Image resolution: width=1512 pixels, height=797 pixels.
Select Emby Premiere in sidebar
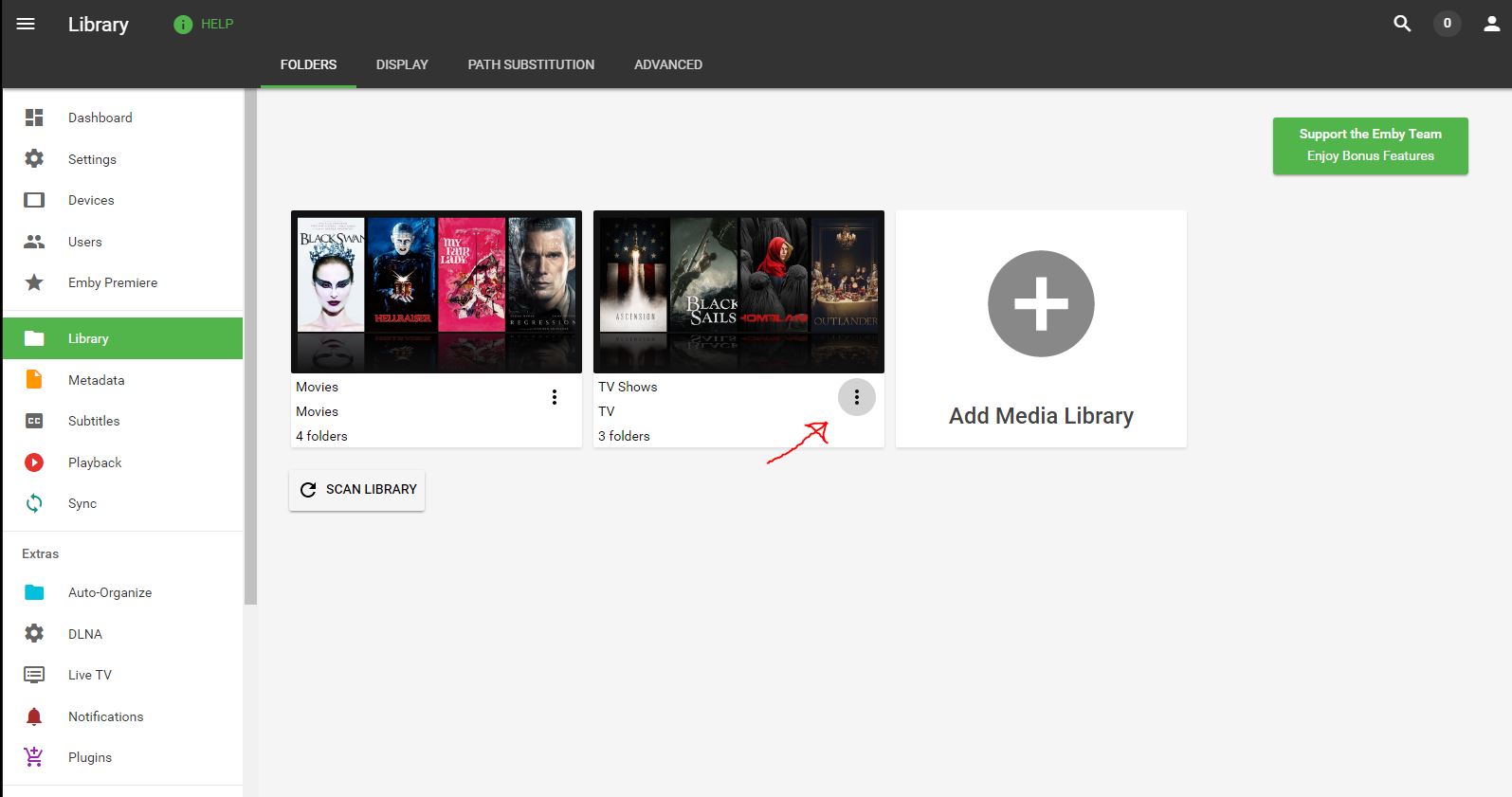tap(123, 282)
